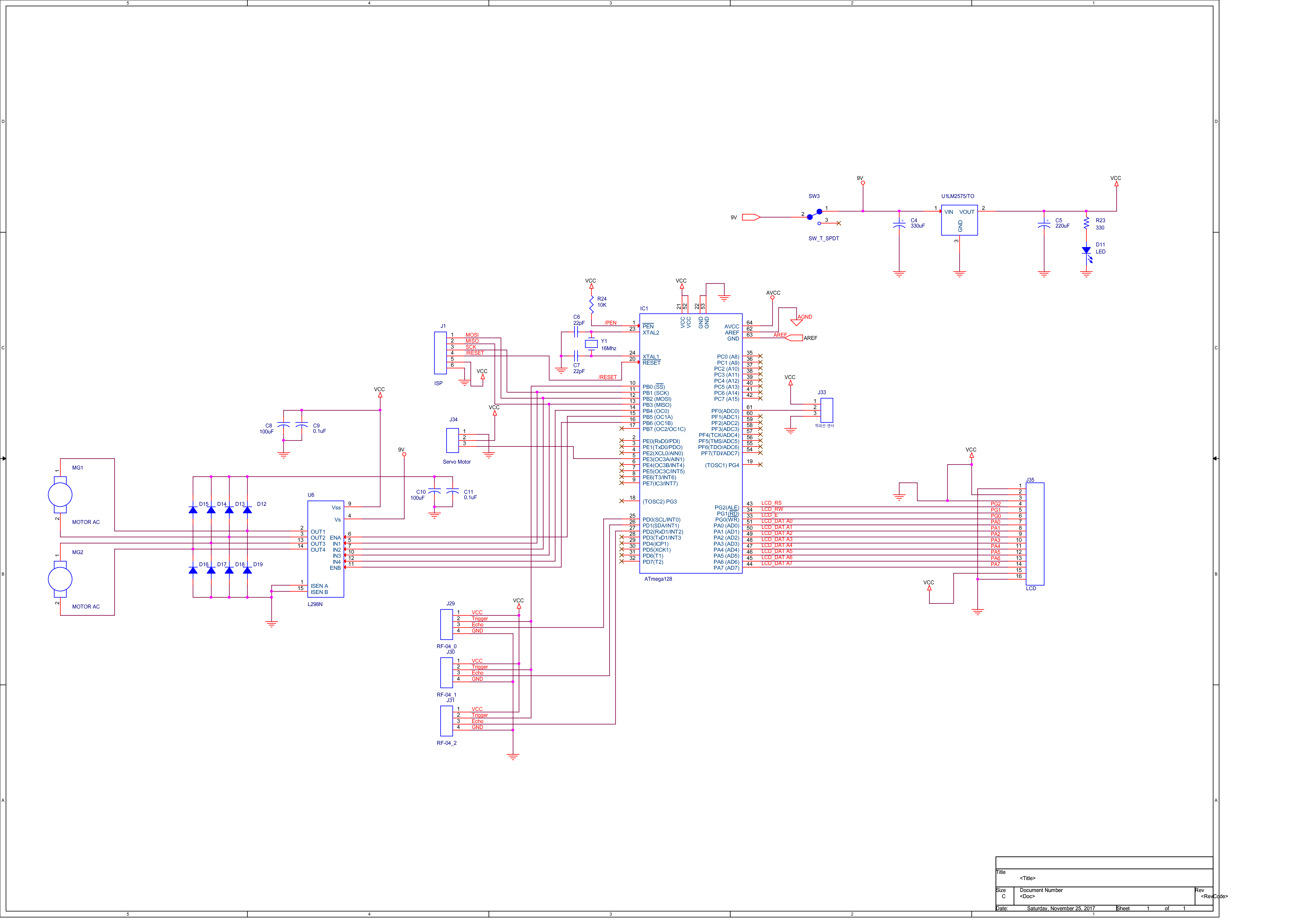
Task: Click the 'SW_T_SPDT' label
Action: (x=824, y=239)
